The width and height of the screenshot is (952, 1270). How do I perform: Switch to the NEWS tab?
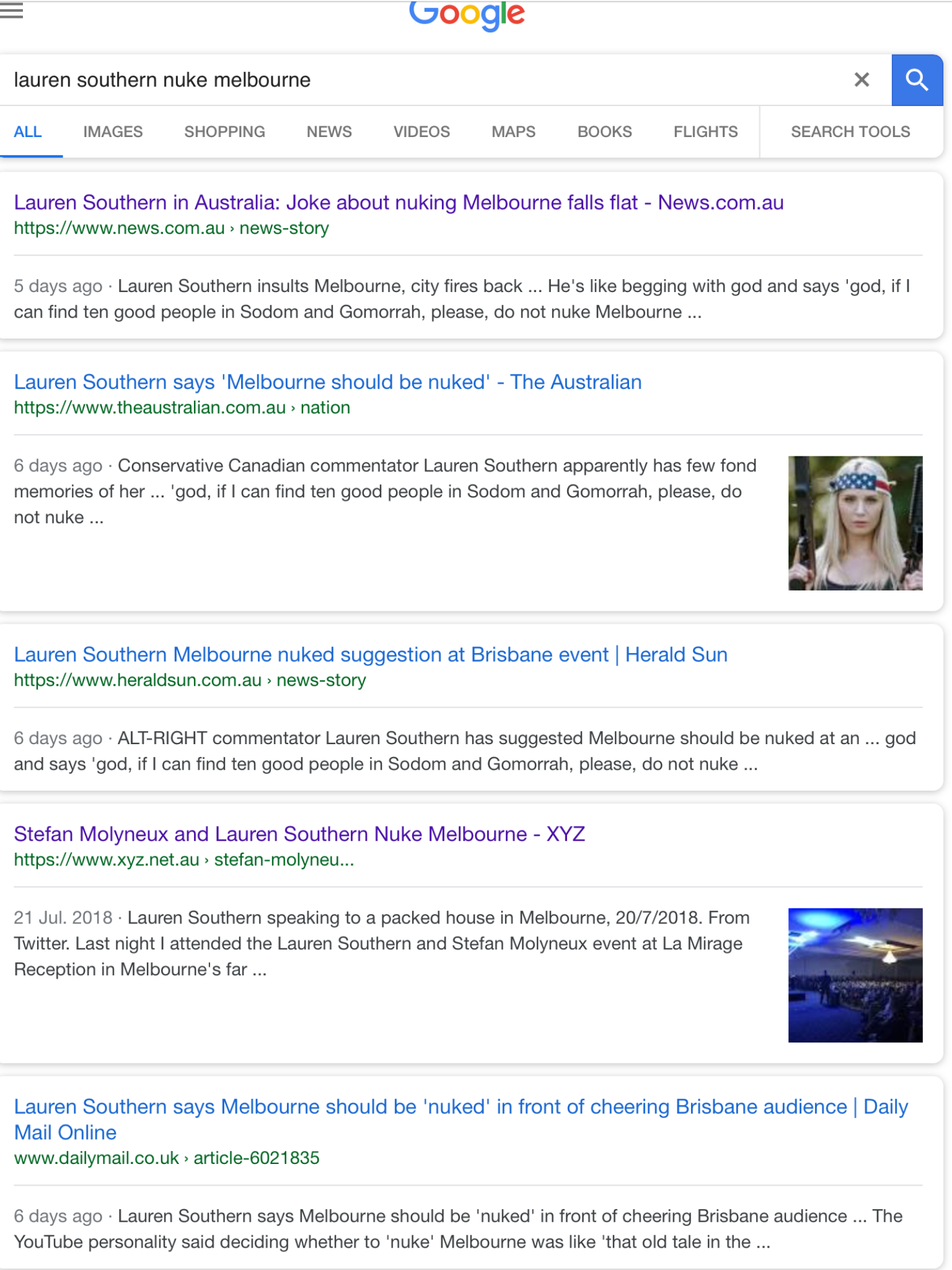[329, 132]
